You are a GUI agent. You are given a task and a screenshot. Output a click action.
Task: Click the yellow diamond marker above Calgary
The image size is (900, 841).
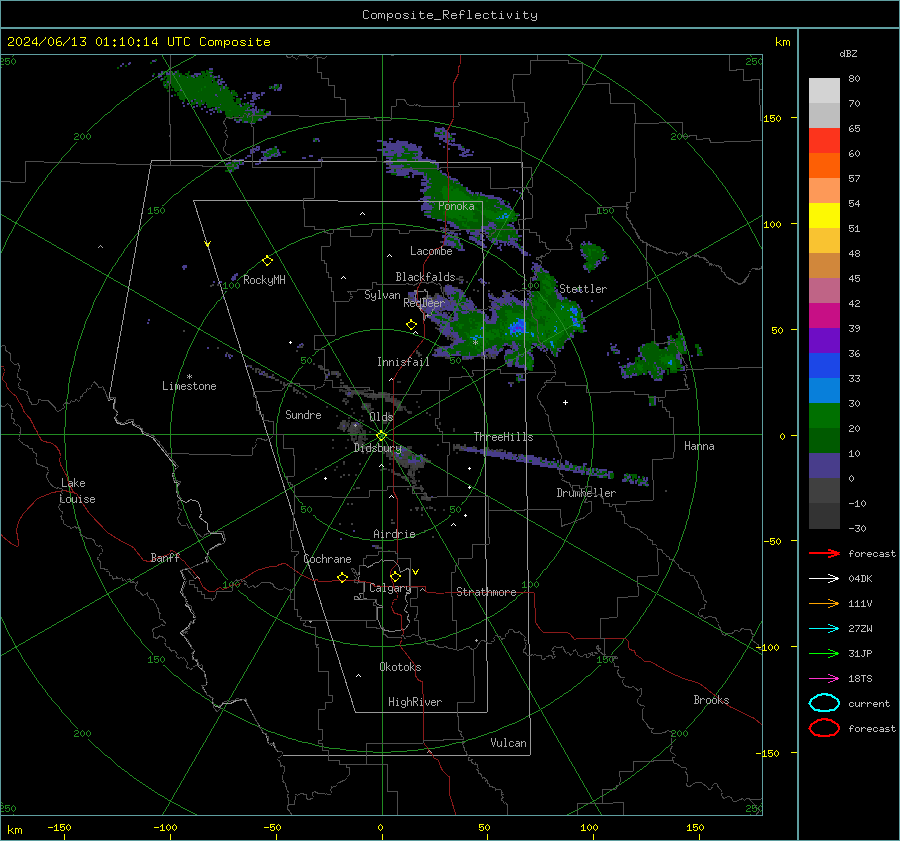pos(395,576)
